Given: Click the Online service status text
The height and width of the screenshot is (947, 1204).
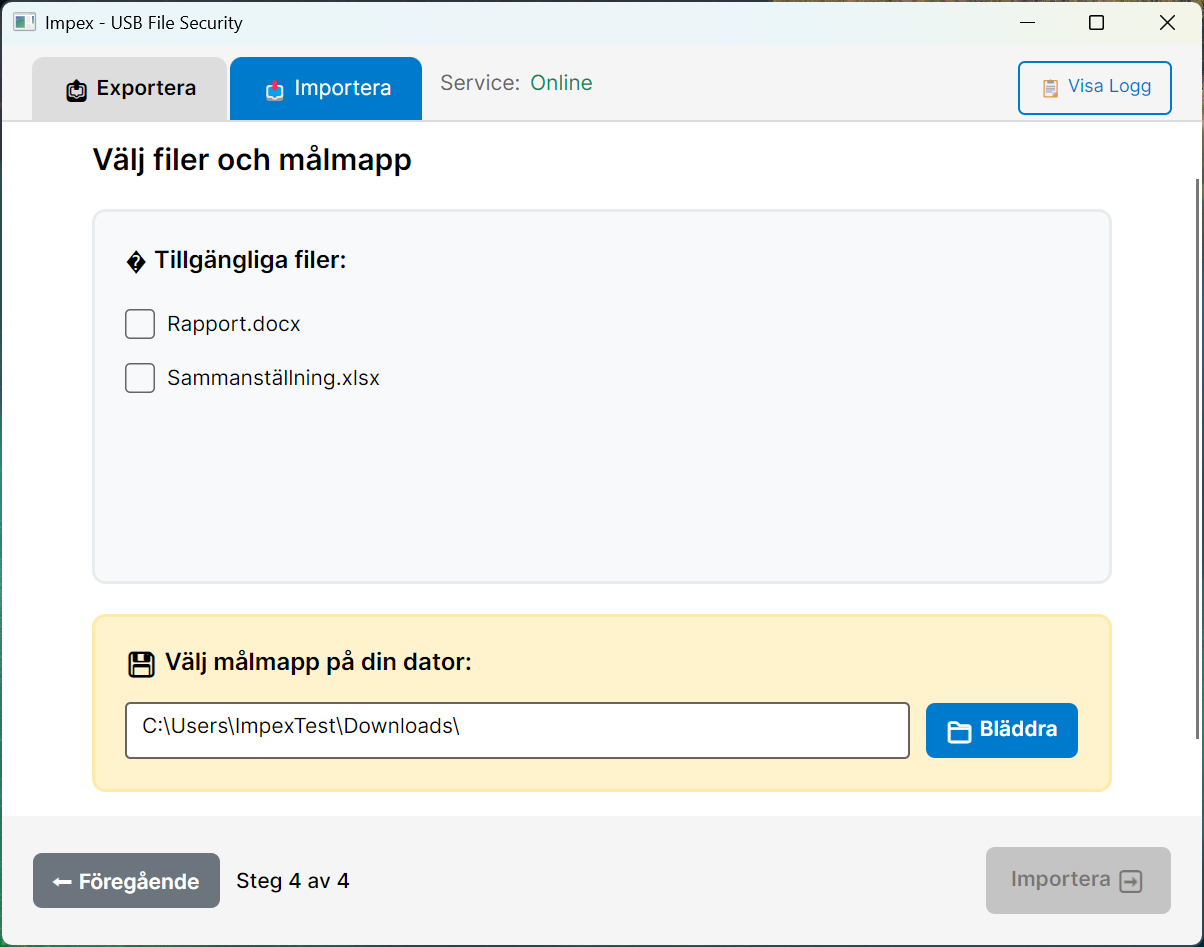Looking at the screenshot, I should click(x=561, y=83).
